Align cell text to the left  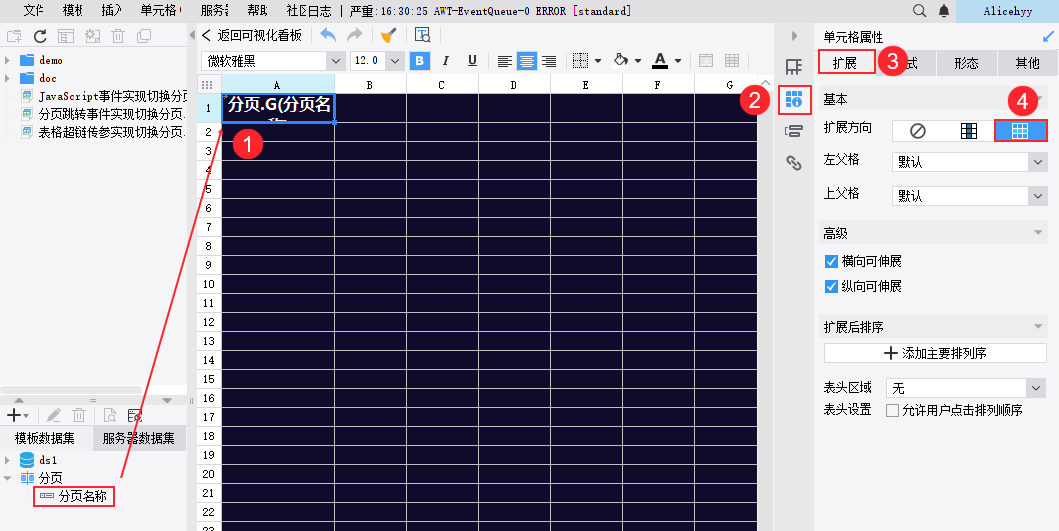[x=505, y=61]
